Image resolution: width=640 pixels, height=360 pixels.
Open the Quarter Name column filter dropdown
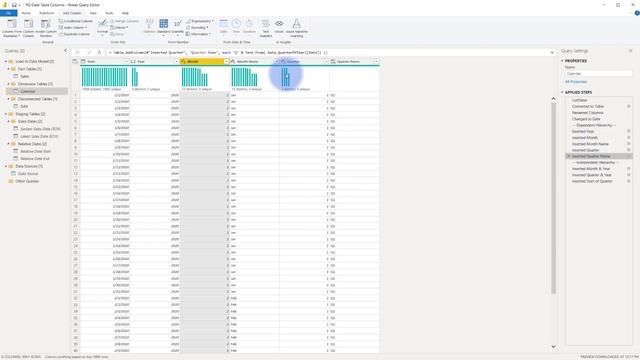[376, 62]
